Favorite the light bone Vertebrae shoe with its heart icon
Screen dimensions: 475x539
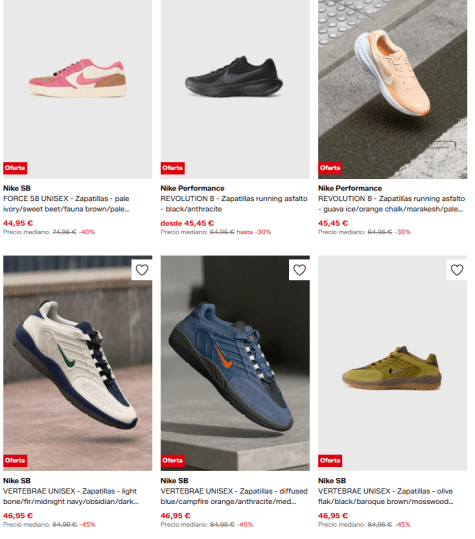[x=142, y=270]
